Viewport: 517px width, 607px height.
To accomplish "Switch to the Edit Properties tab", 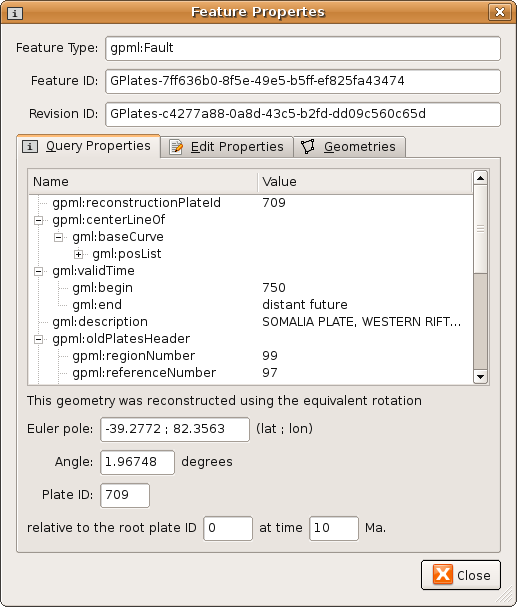I will (227, 147).
